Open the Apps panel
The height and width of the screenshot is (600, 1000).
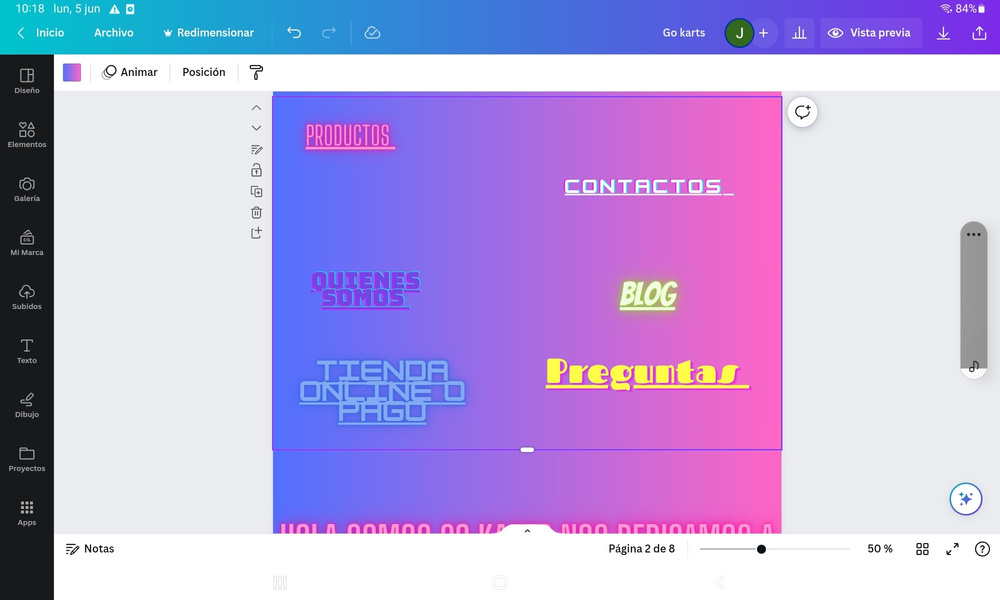coord(27,513)
